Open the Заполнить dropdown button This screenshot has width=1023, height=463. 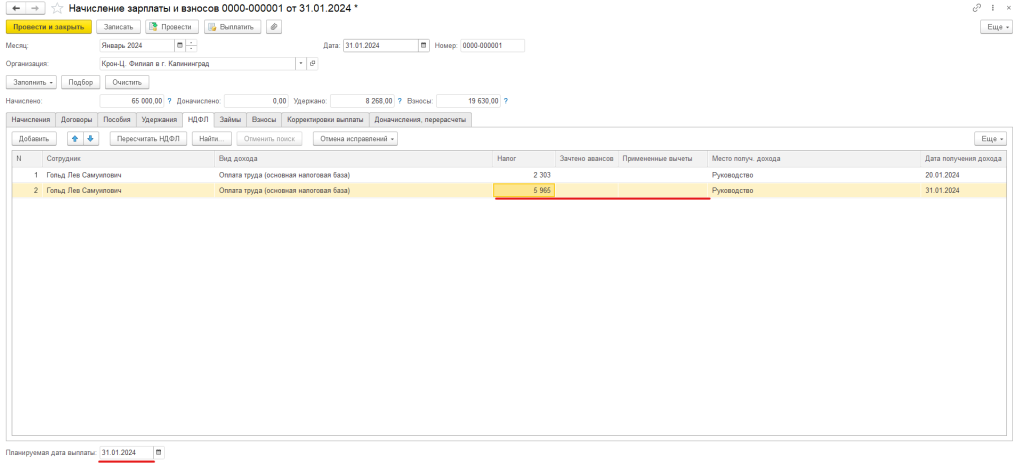click(x=31, y=82)
